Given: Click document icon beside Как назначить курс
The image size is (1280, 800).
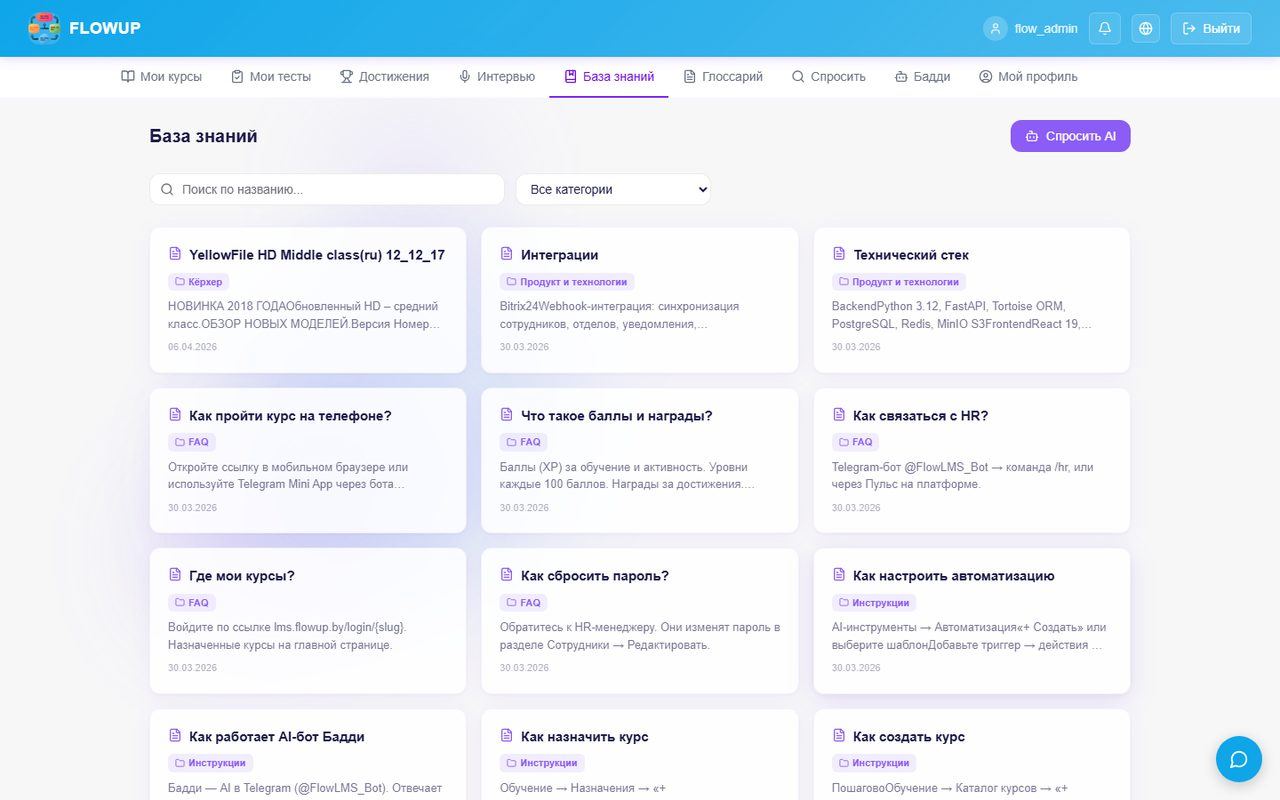Looking at the screenshot, I should pos(507,736).
